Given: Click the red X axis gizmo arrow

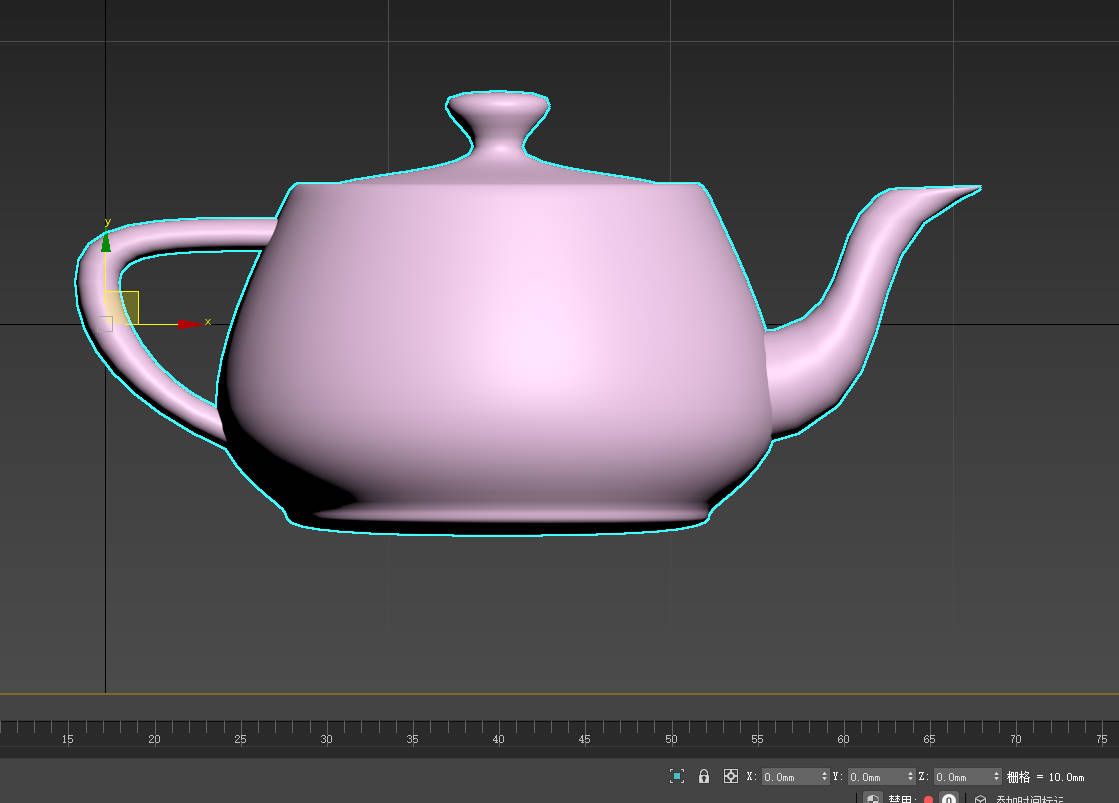Looking at the screenshot, I should (190, 324).
